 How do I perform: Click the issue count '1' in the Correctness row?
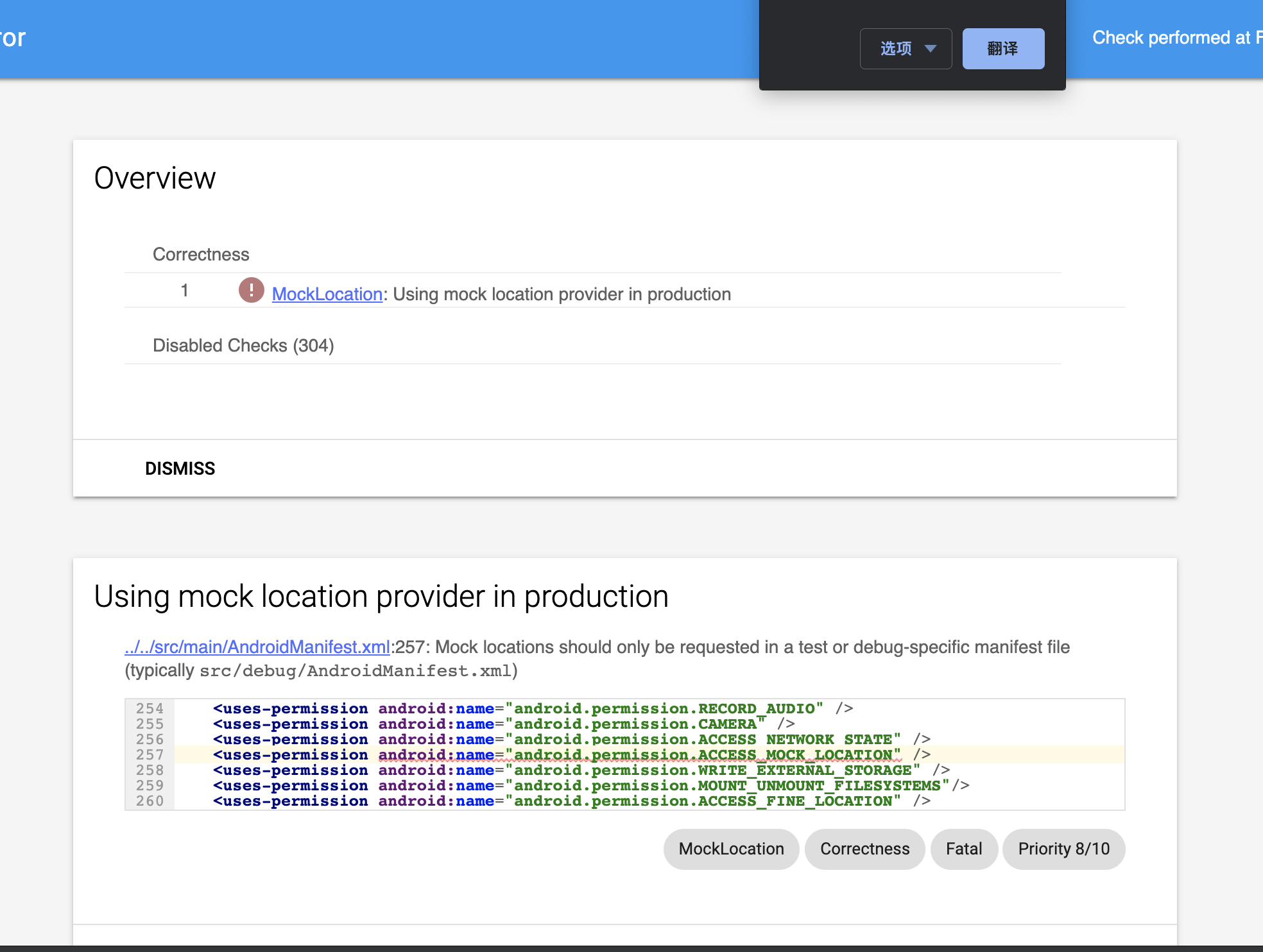pos(184,291)
